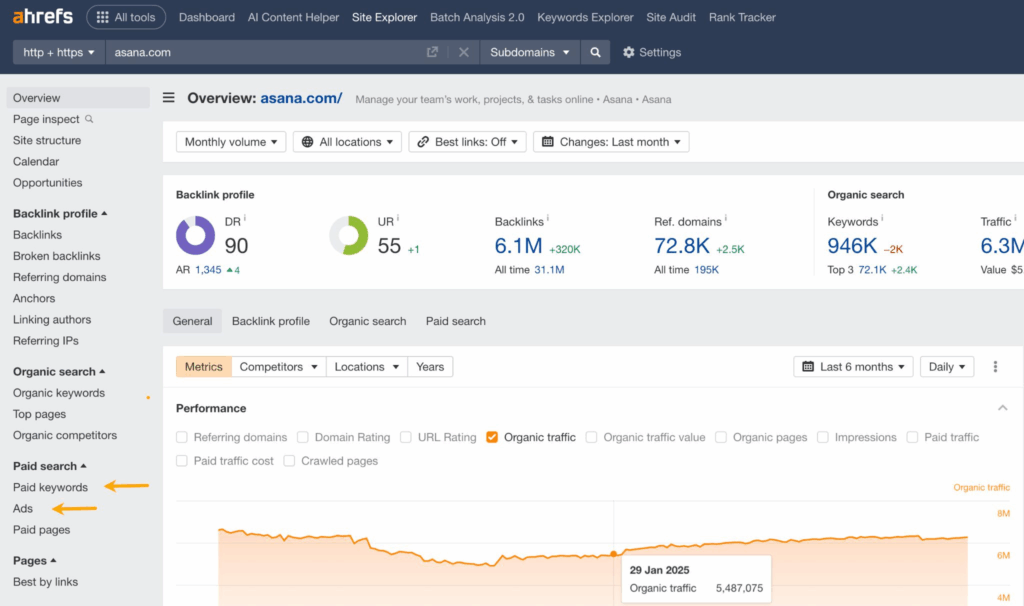Switch to the Backlink profile tab
1024x606 pixels.
270,321
